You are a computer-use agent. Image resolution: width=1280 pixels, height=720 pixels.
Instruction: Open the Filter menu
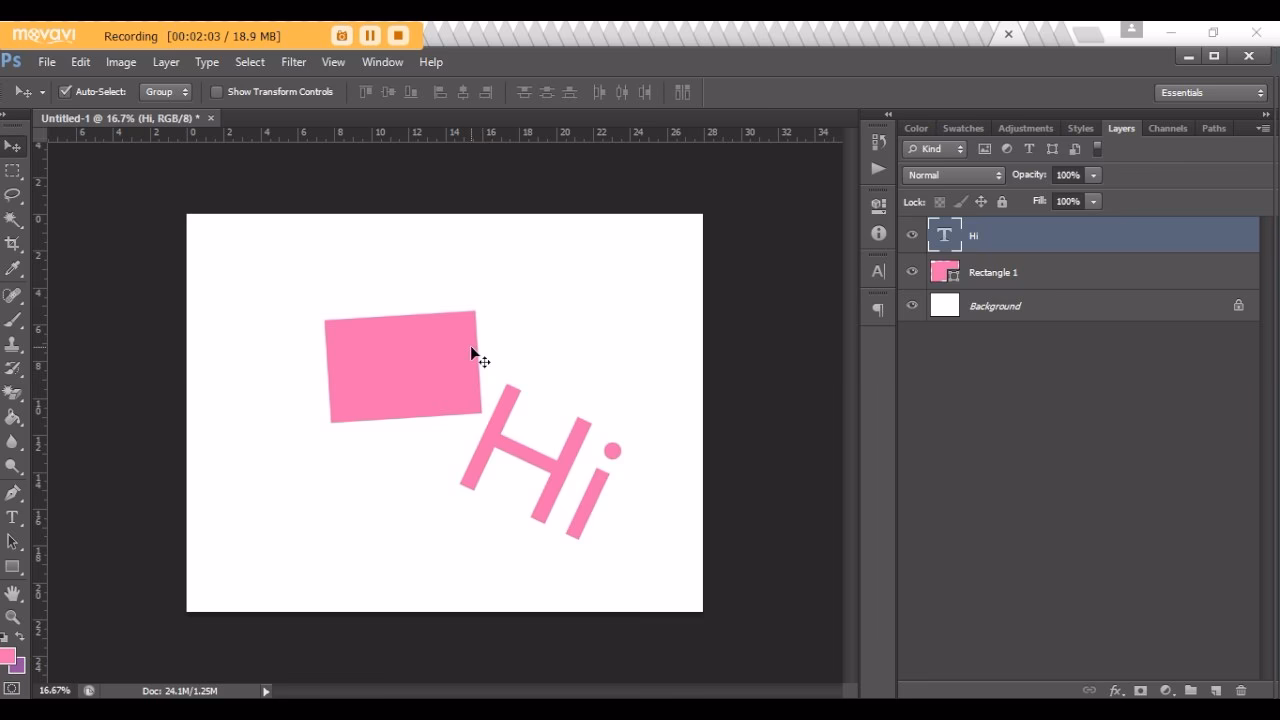tap(293, 62)
